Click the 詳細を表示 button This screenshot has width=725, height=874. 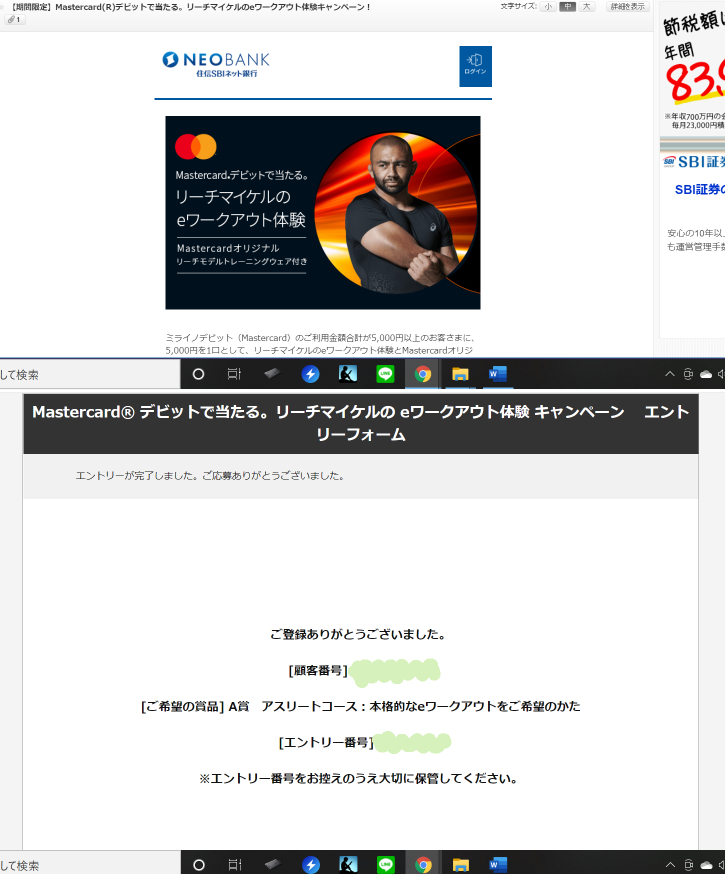pyautogui.click(x=627, y=7)
